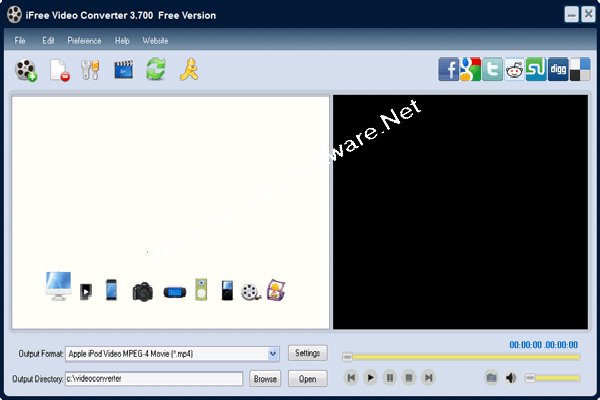Viewport: 600px width, 400px height.
Task: Select the black iPod classic icon
Action: 227,291
